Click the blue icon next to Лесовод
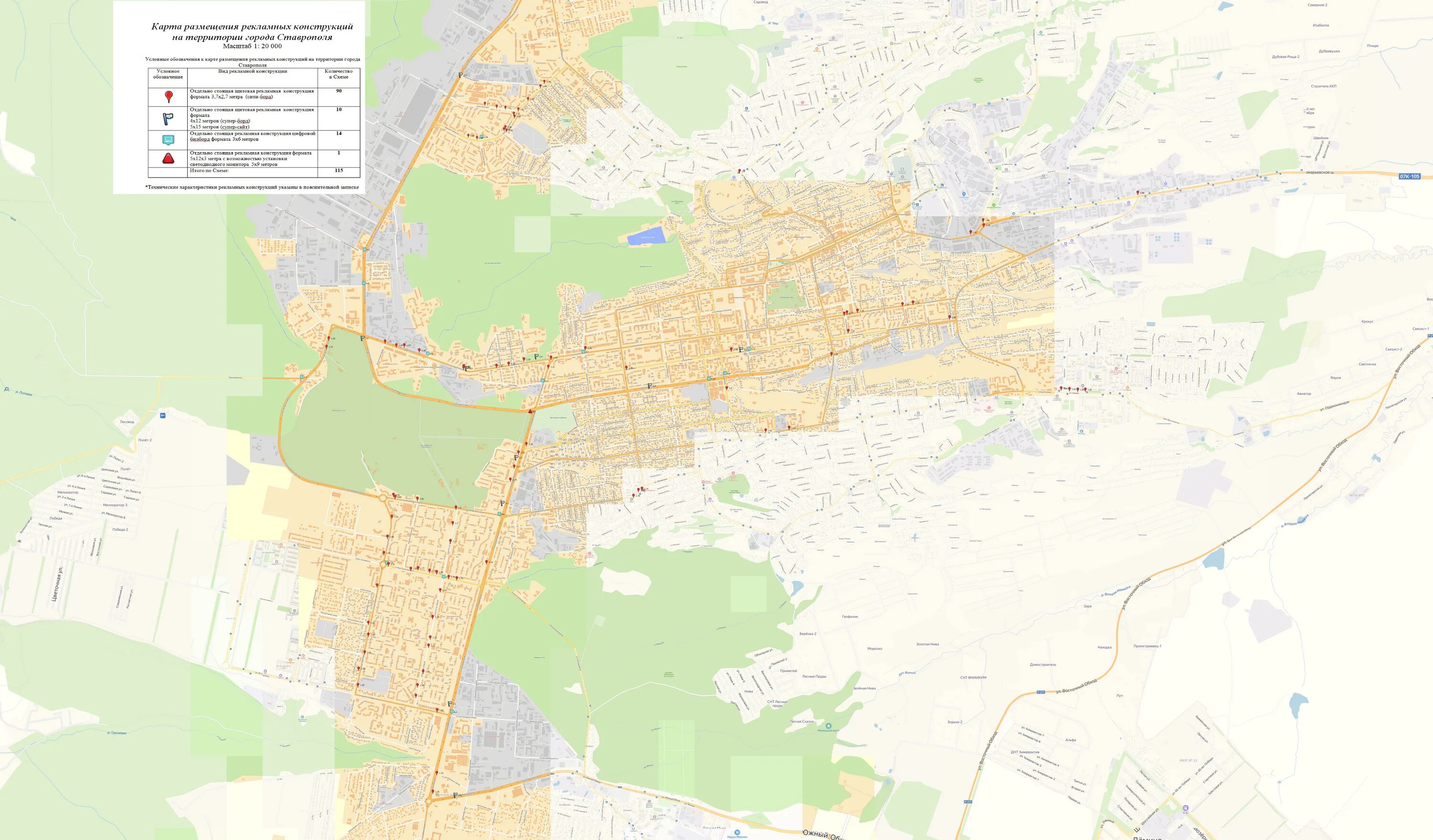The height and width of the screenshot is (840, 1433). click(x=163, y=415)
